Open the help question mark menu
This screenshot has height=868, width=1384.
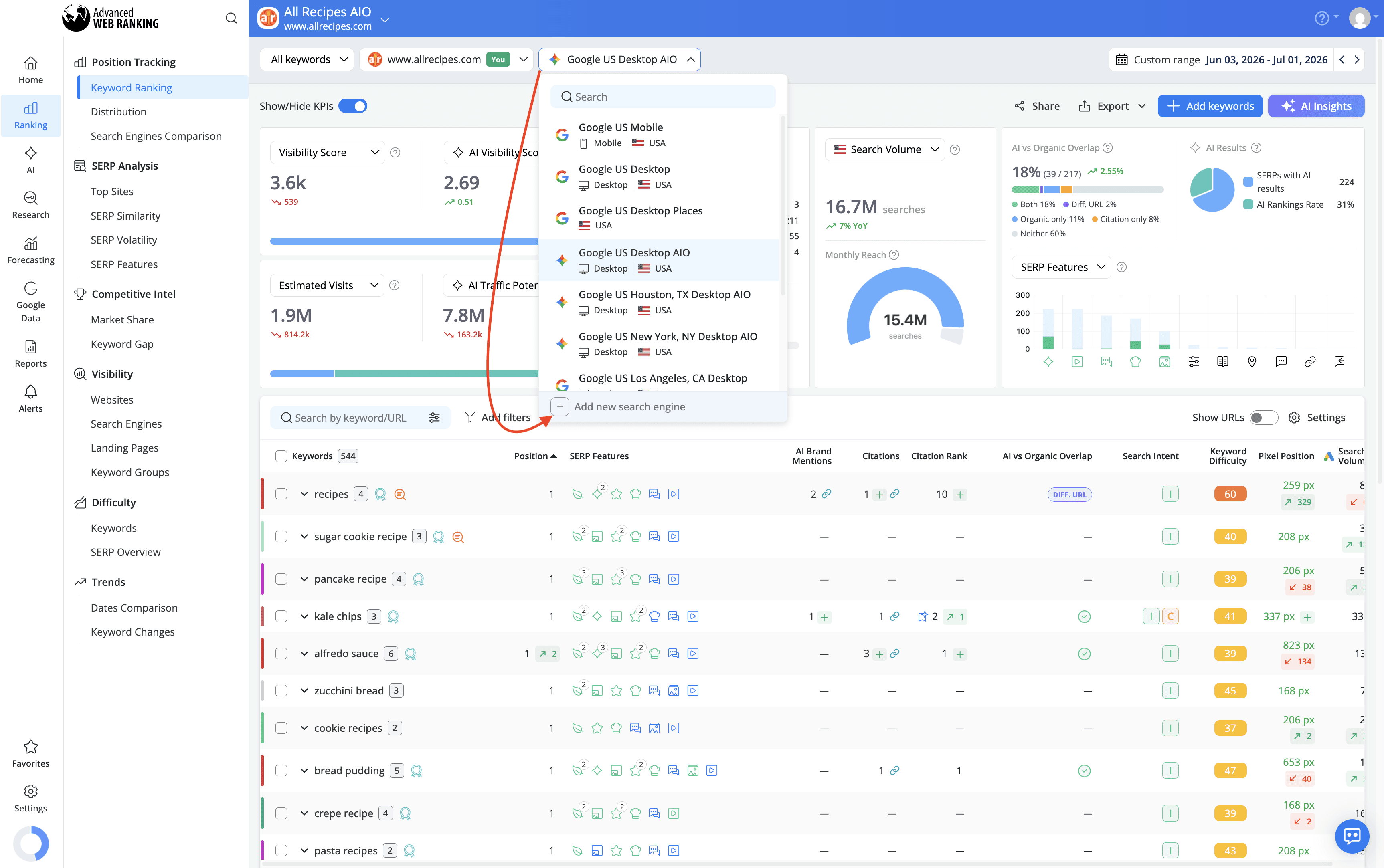pyautogui.click(x=1322, y=18)
